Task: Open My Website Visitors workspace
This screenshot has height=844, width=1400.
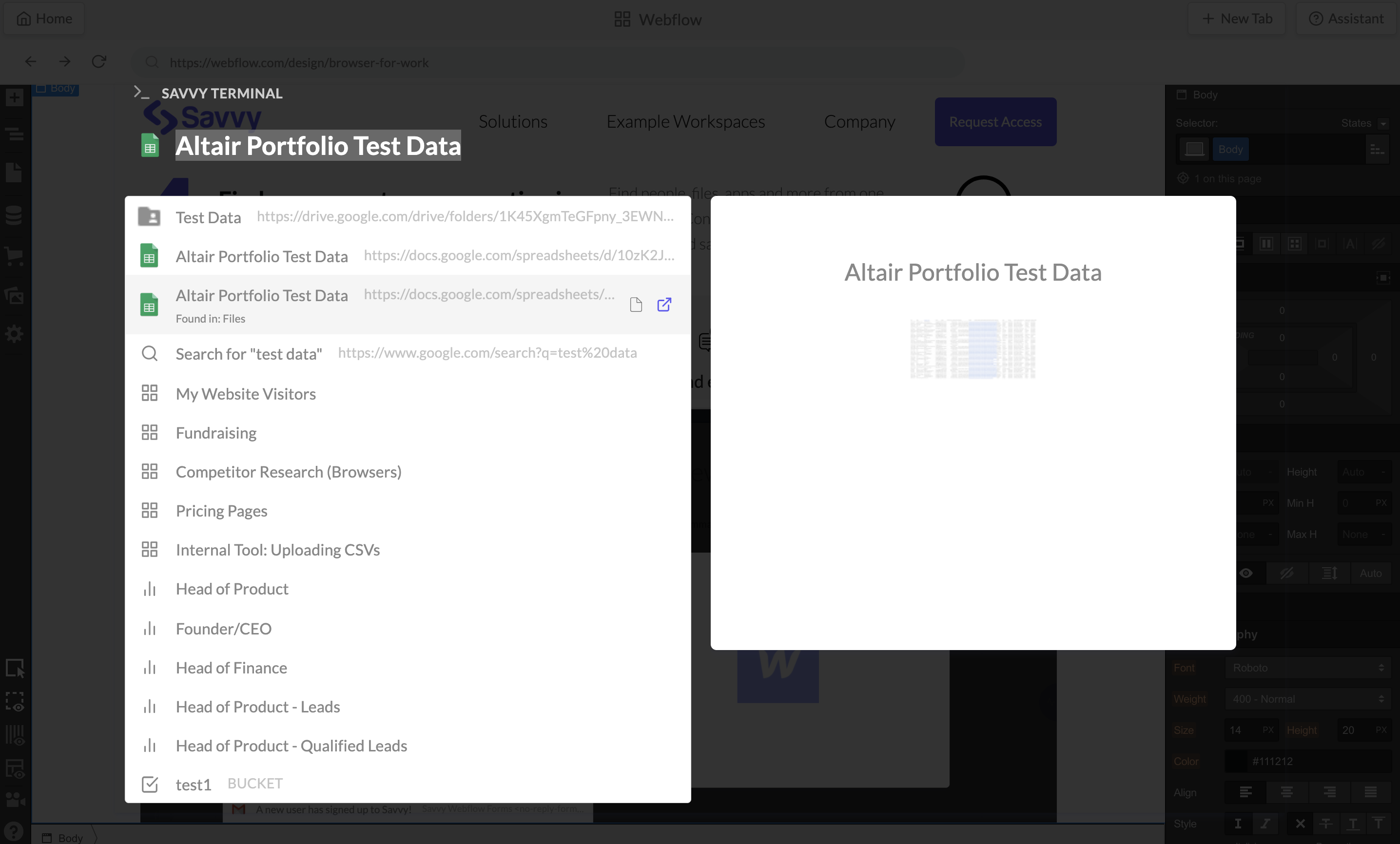Action: coord(408,394)
